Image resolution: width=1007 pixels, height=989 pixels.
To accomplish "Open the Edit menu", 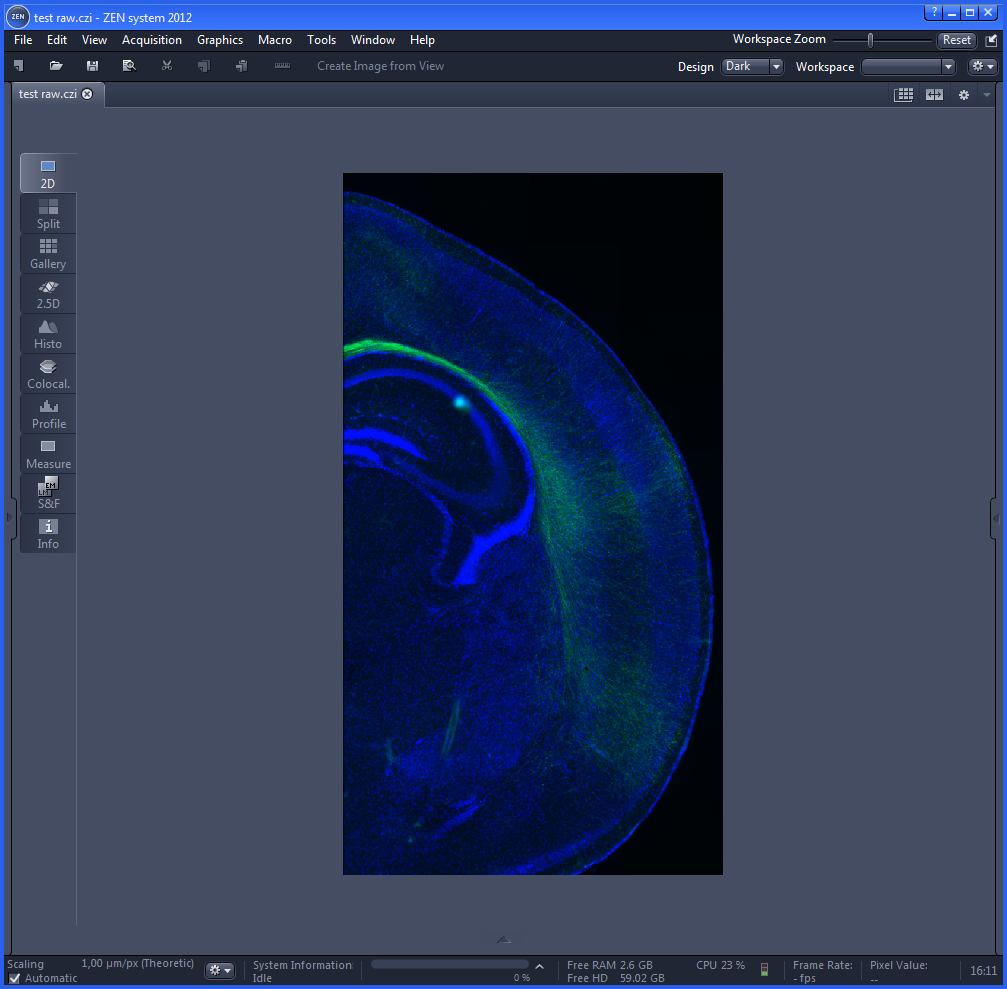I will coord(57,40).
